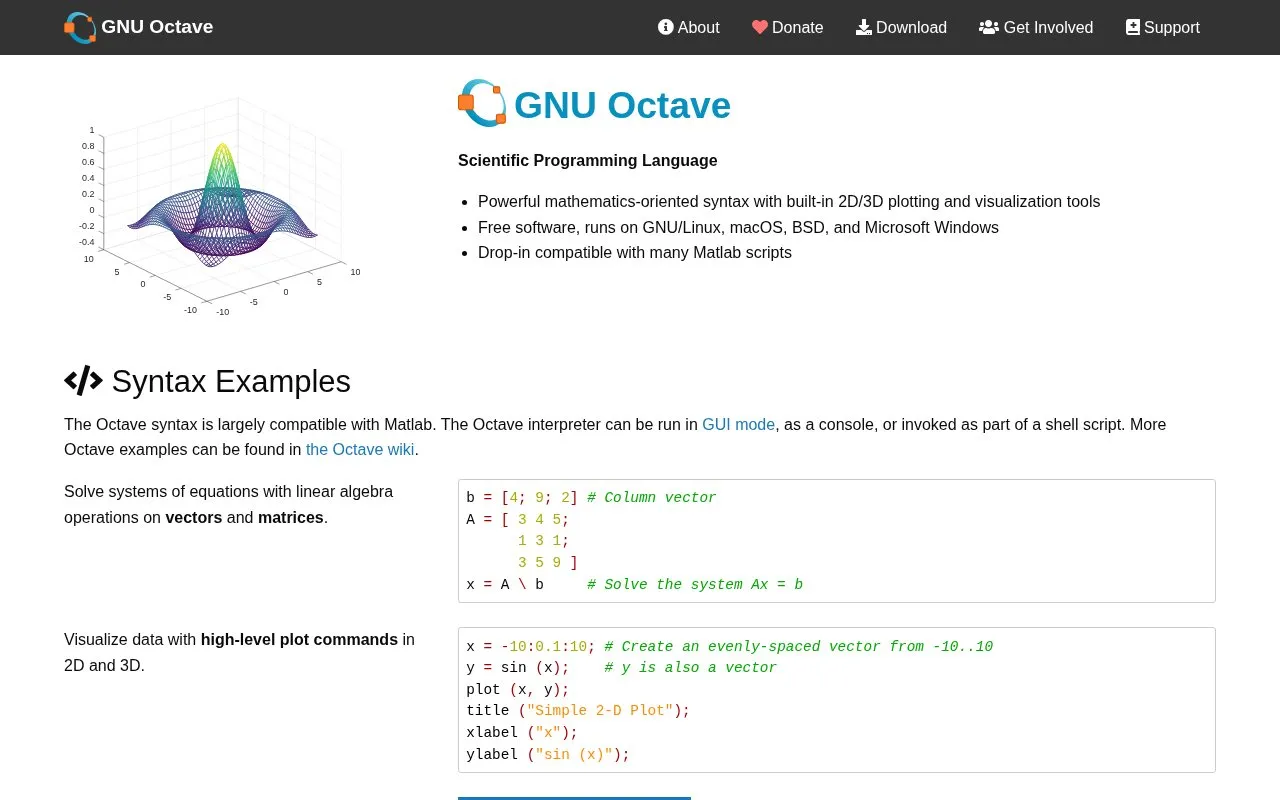Click the '# Solve the system Ax = b' comment
The height and width of the screenshot is (800, 1280).
[695, 584]
